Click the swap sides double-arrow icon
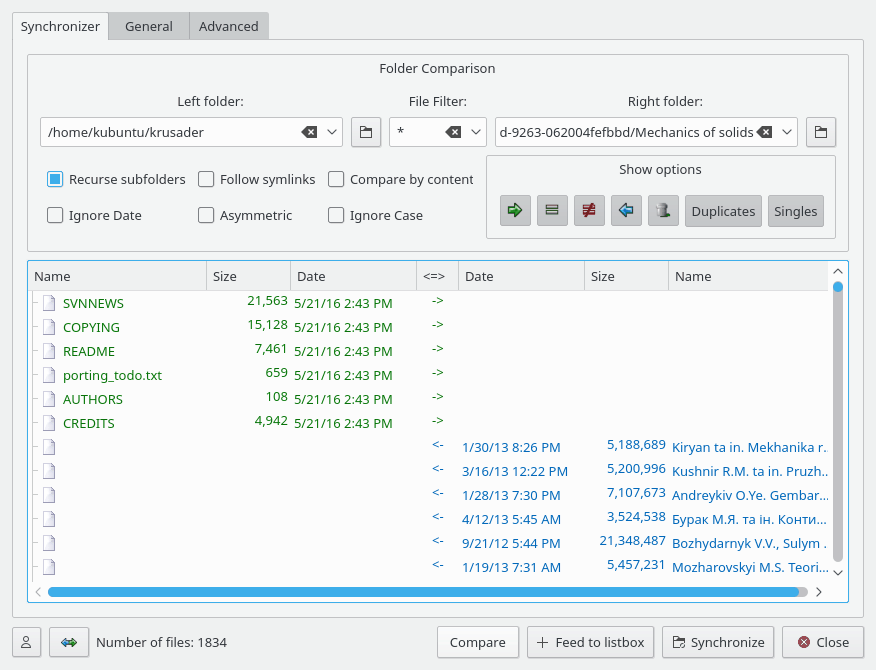 coord(69,642)
